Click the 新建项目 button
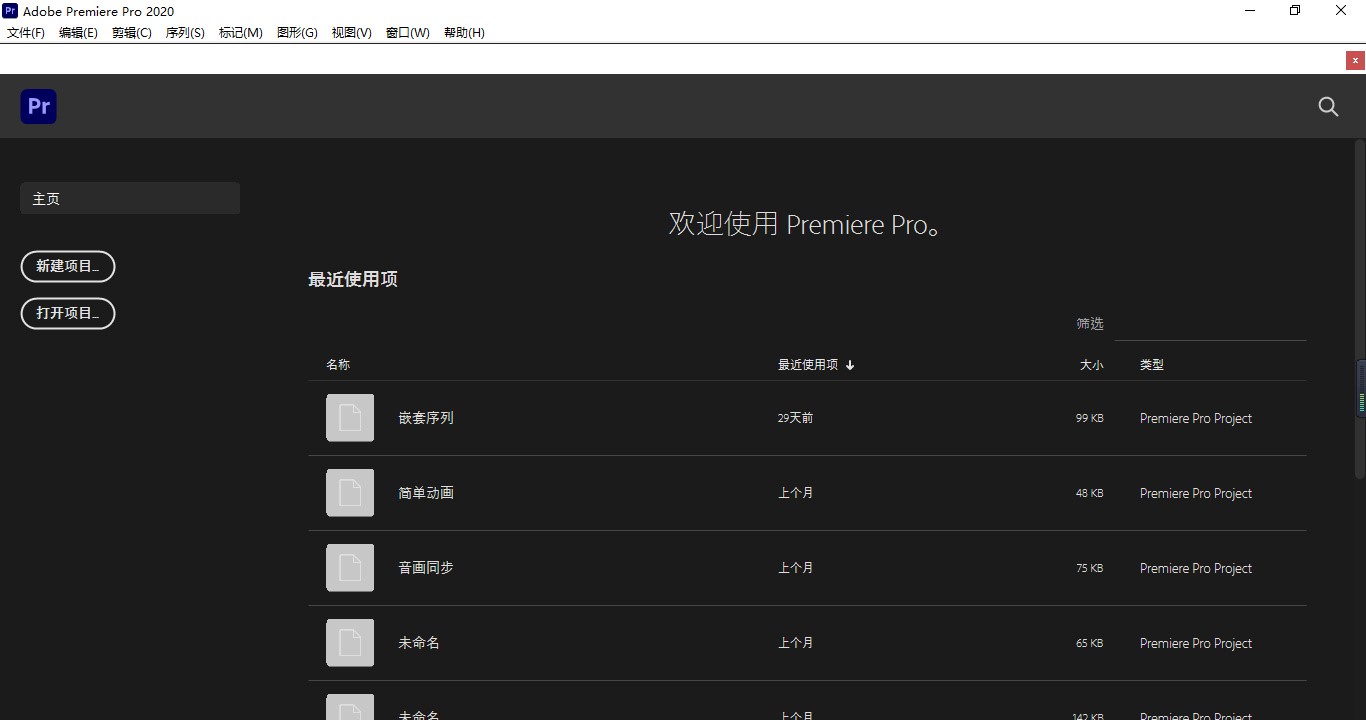This screenshot has width=1366, height=720. 68,266
